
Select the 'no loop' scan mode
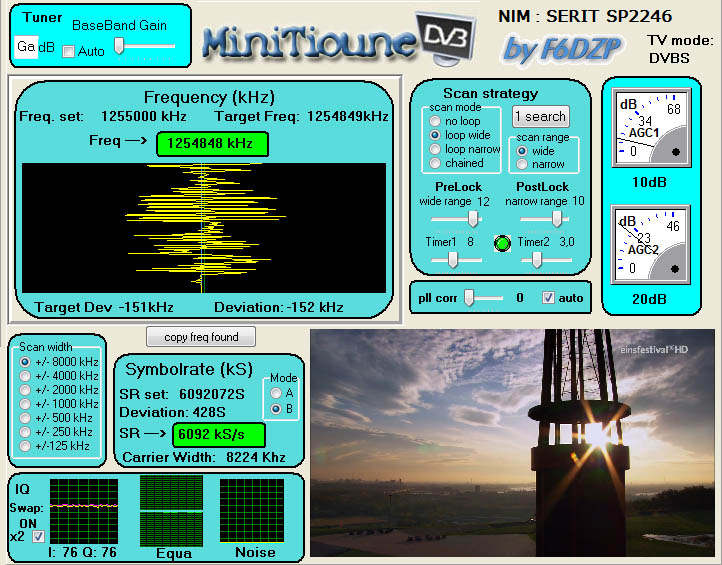tap(435, 120)
